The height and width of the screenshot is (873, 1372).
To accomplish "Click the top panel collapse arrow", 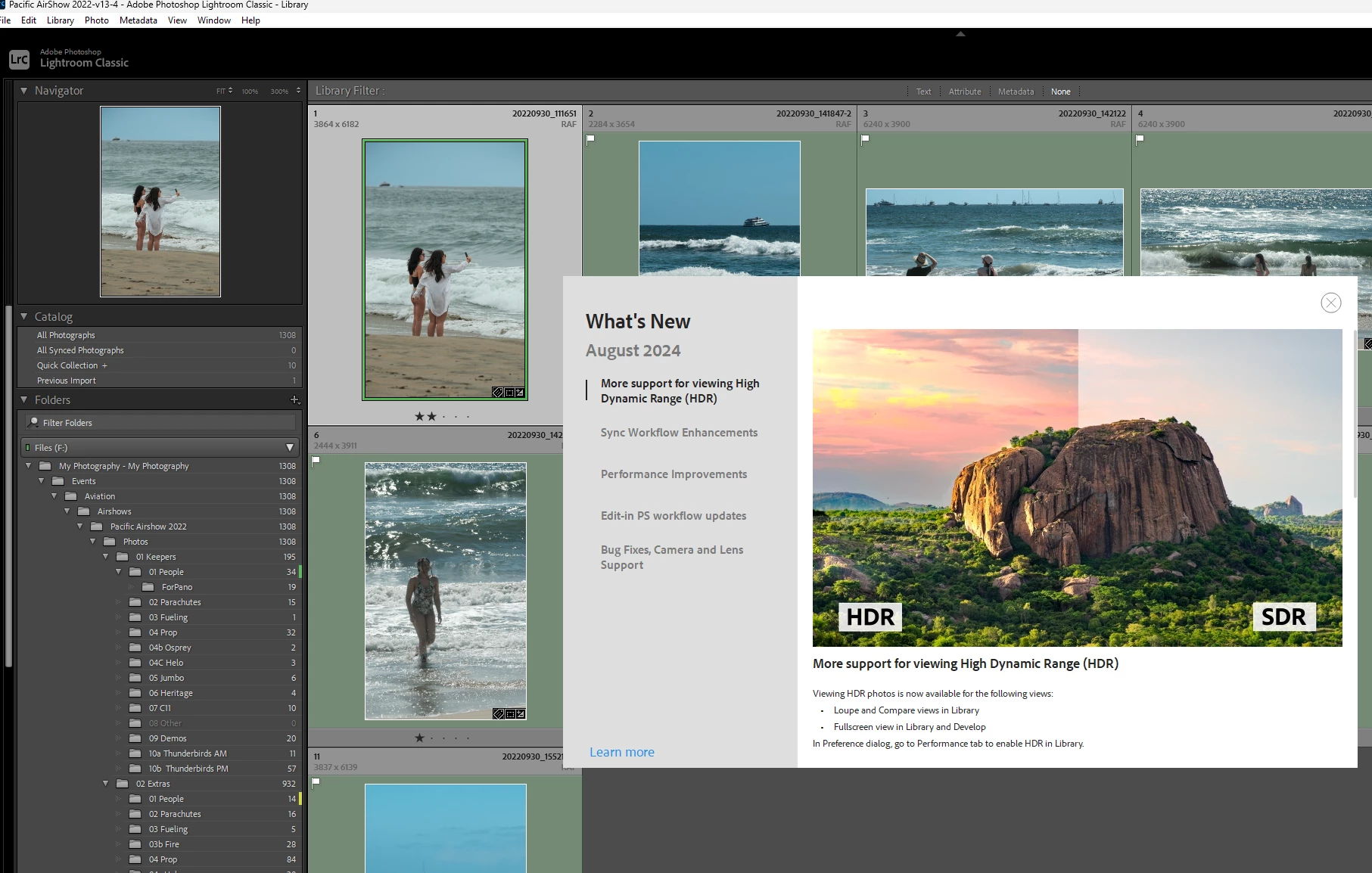I will [960, 34].
